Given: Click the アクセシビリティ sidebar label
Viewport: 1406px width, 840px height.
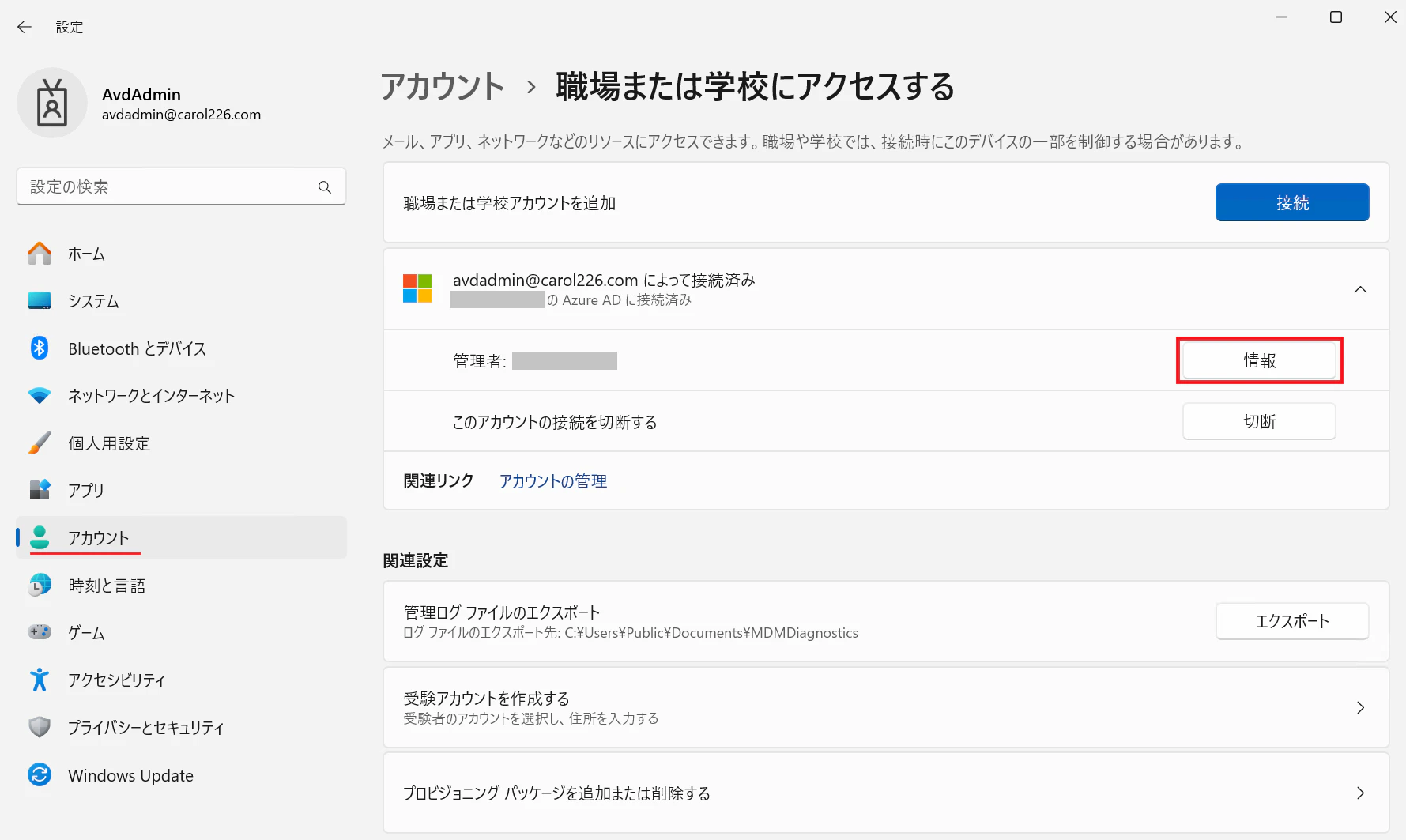Looking at the screenshot, I should pos(117,680).
